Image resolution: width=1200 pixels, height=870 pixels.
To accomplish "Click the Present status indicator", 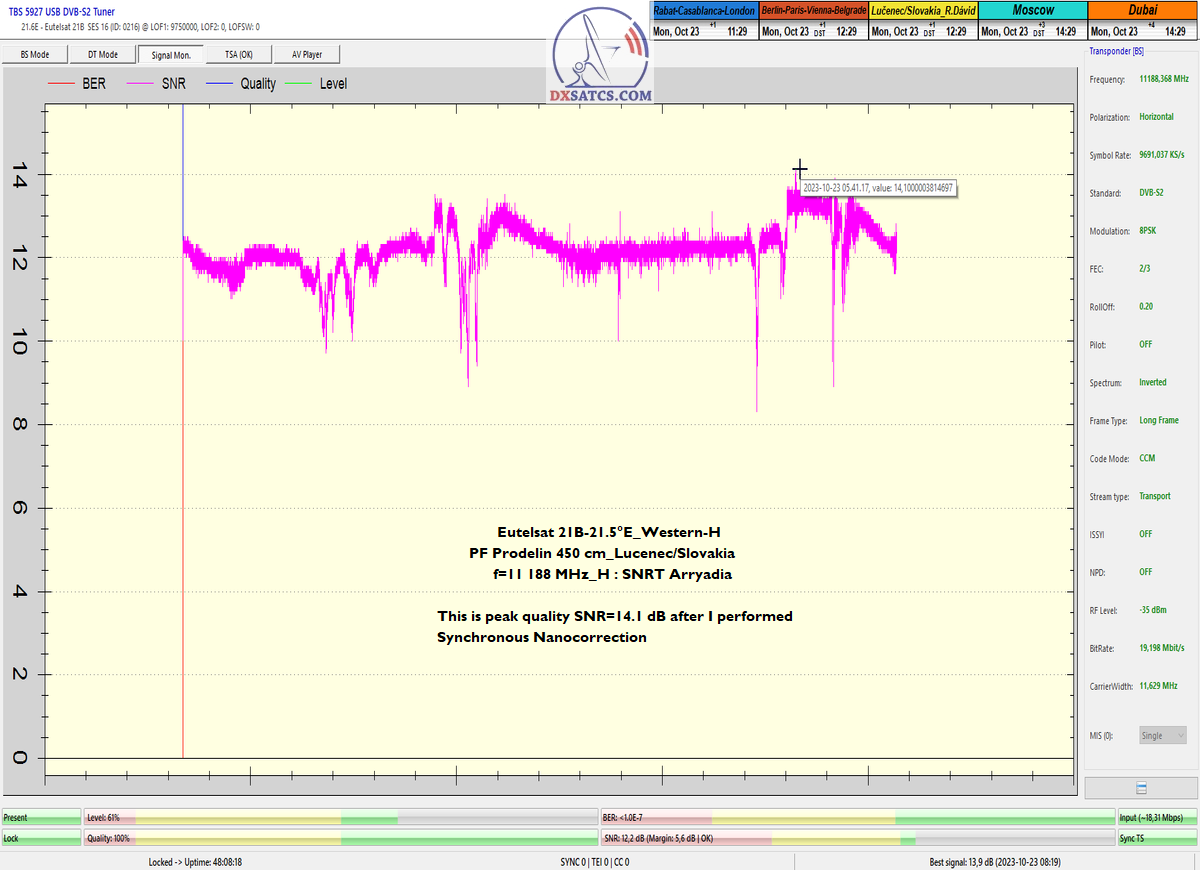I will 41,817.
